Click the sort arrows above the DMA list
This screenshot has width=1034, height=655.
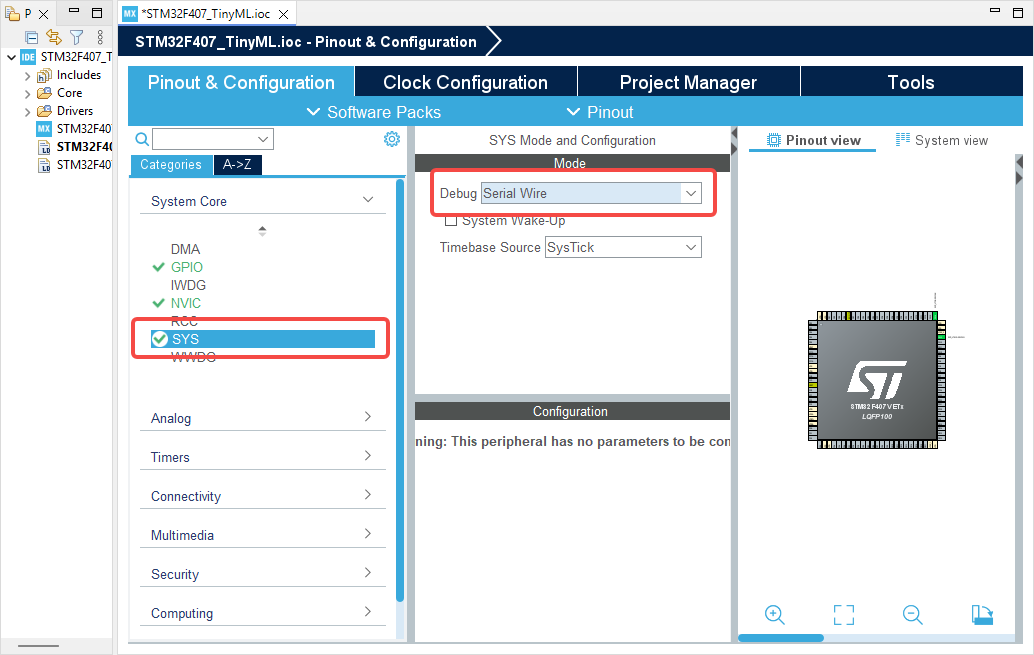click(x=262, y=231)
